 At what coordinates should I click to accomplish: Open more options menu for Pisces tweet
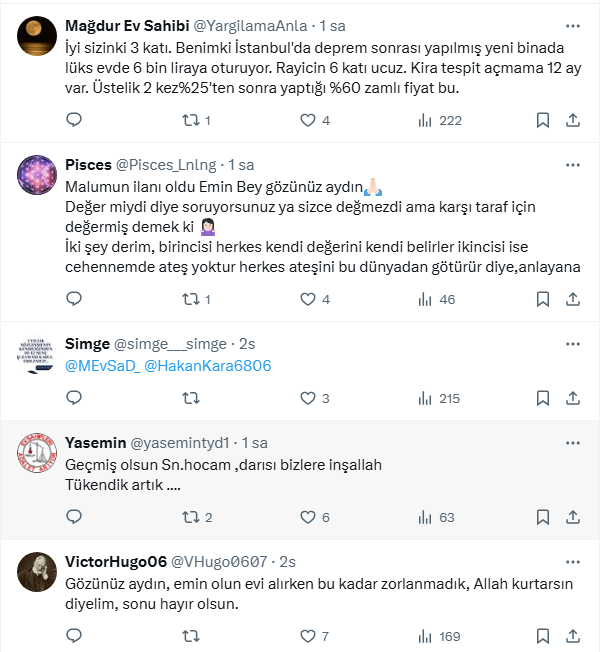(572, 164)
